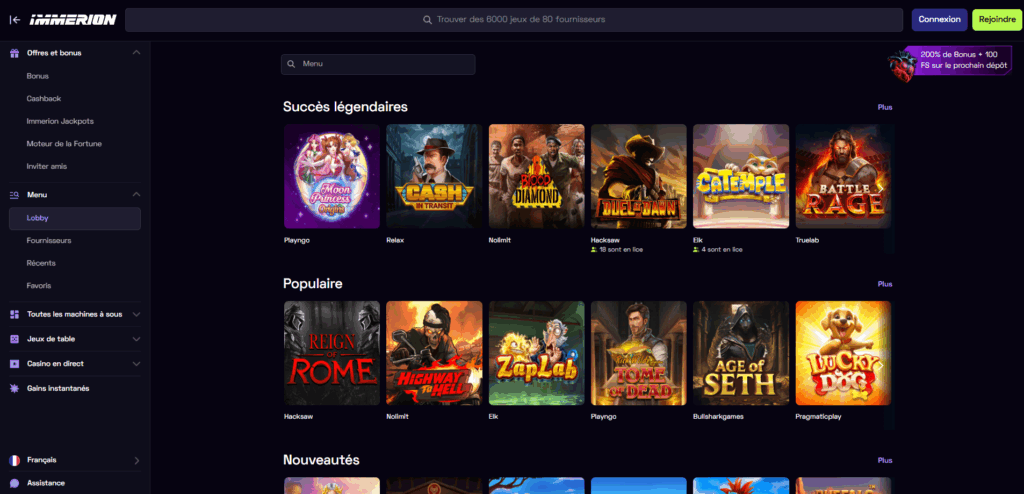Click the gift icon beside Offres et bonus
Image resolution: width=1024 pixels, height=494 pixels.
click(14, 53)
